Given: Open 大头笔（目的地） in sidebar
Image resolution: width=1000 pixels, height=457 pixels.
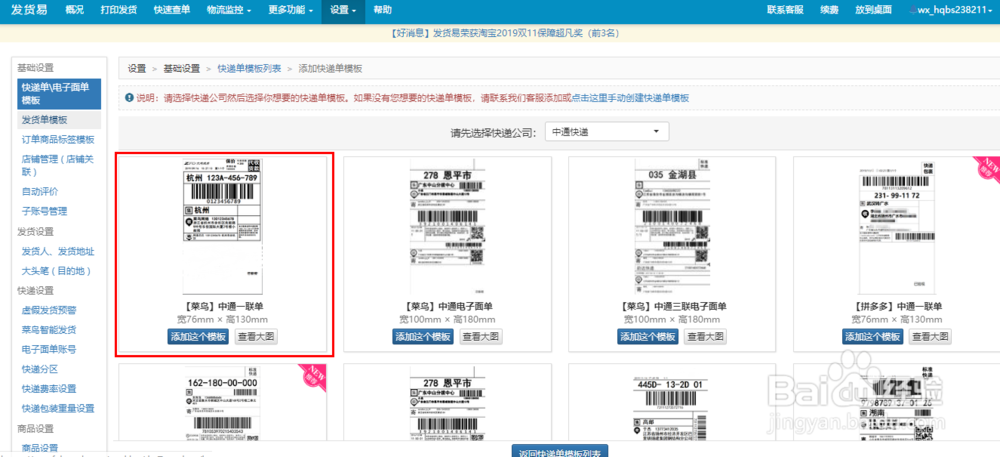Looking at the screenshot, I should tap(57, 271).
